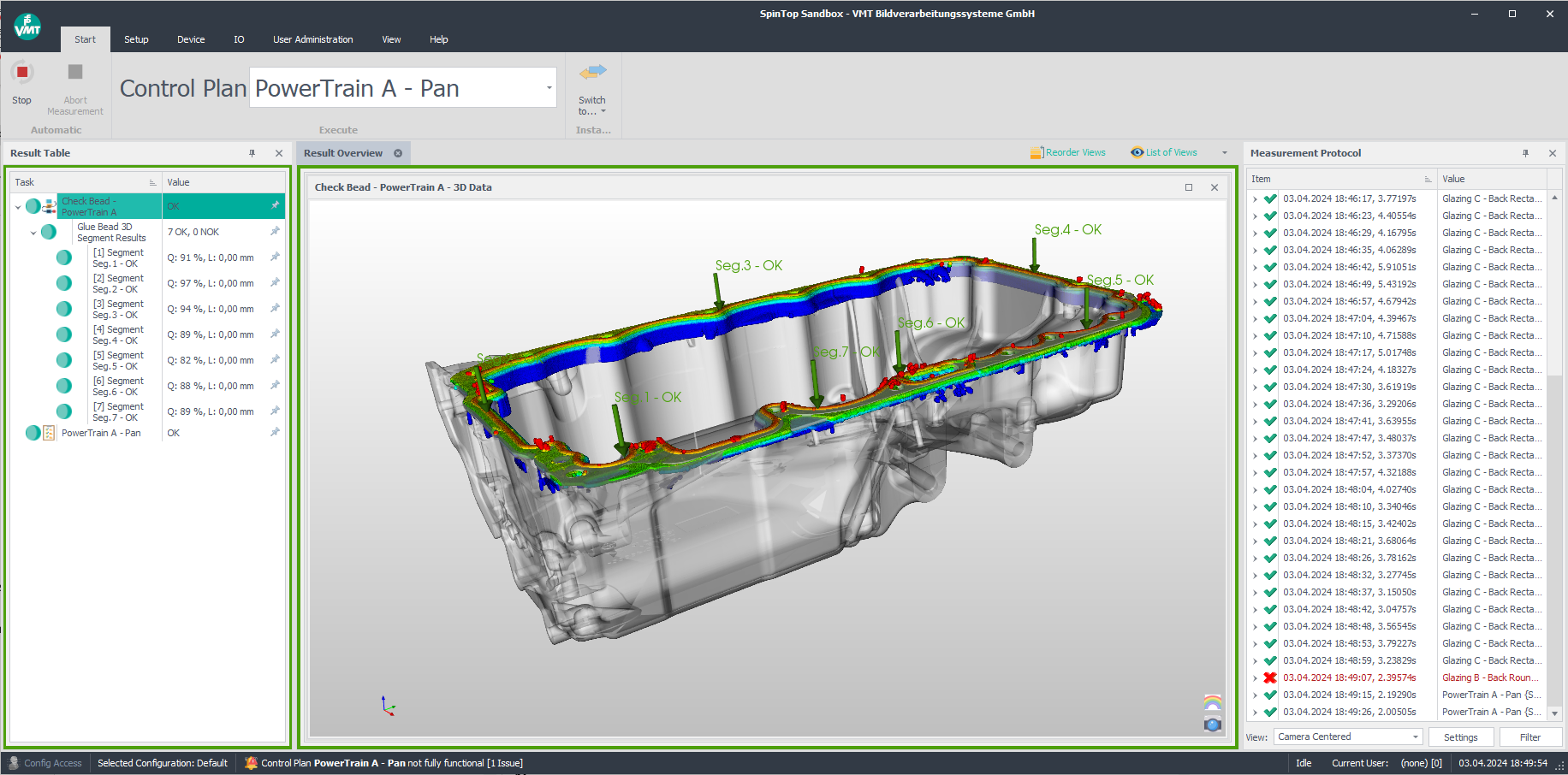Image resolution: width=1568 pixels, height=775 pixels.
Task: Click the Seg.4 - OK label in 3D view
Action: (x=1067, y=229)
